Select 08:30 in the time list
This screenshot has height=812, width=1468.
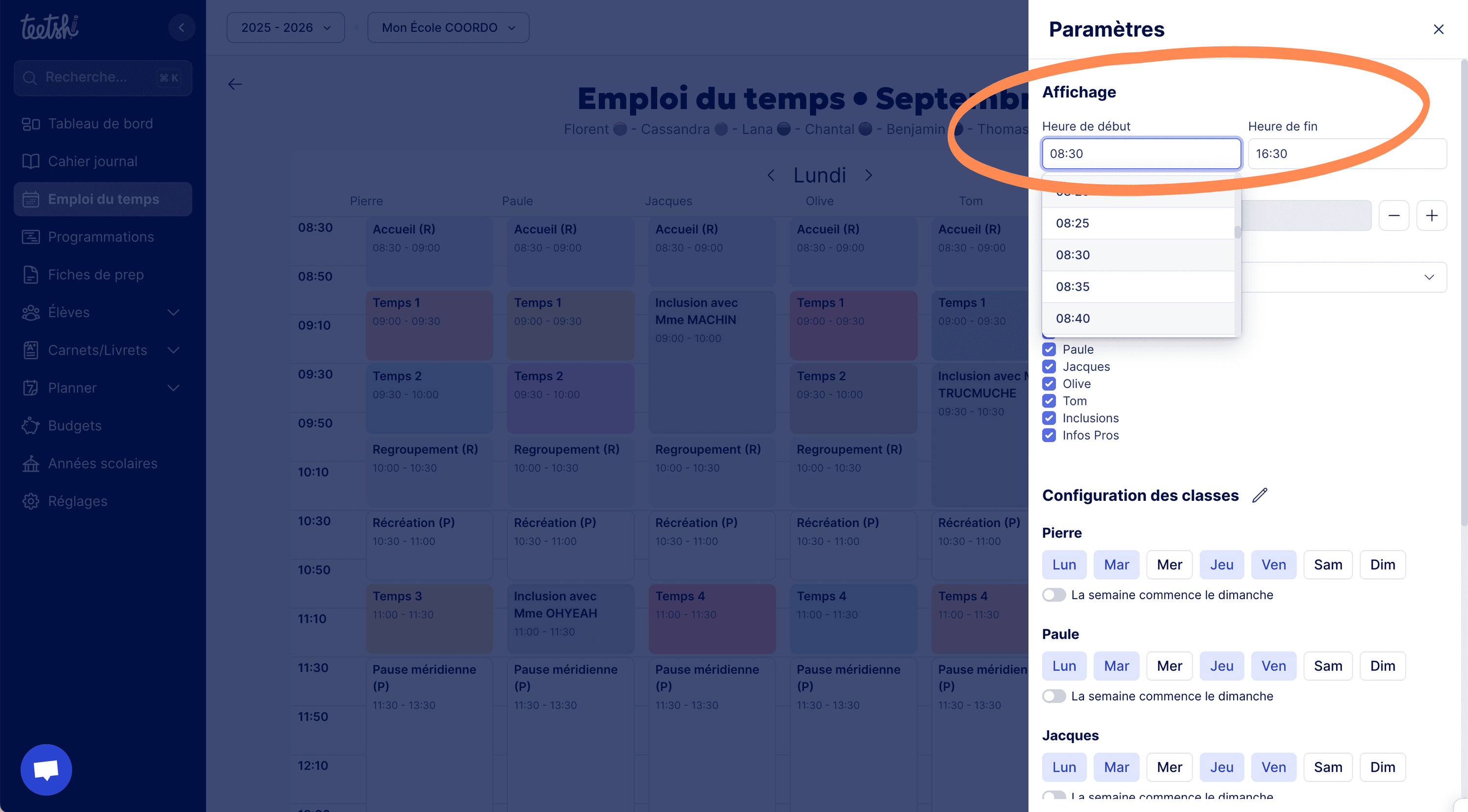click(1138, 255)
